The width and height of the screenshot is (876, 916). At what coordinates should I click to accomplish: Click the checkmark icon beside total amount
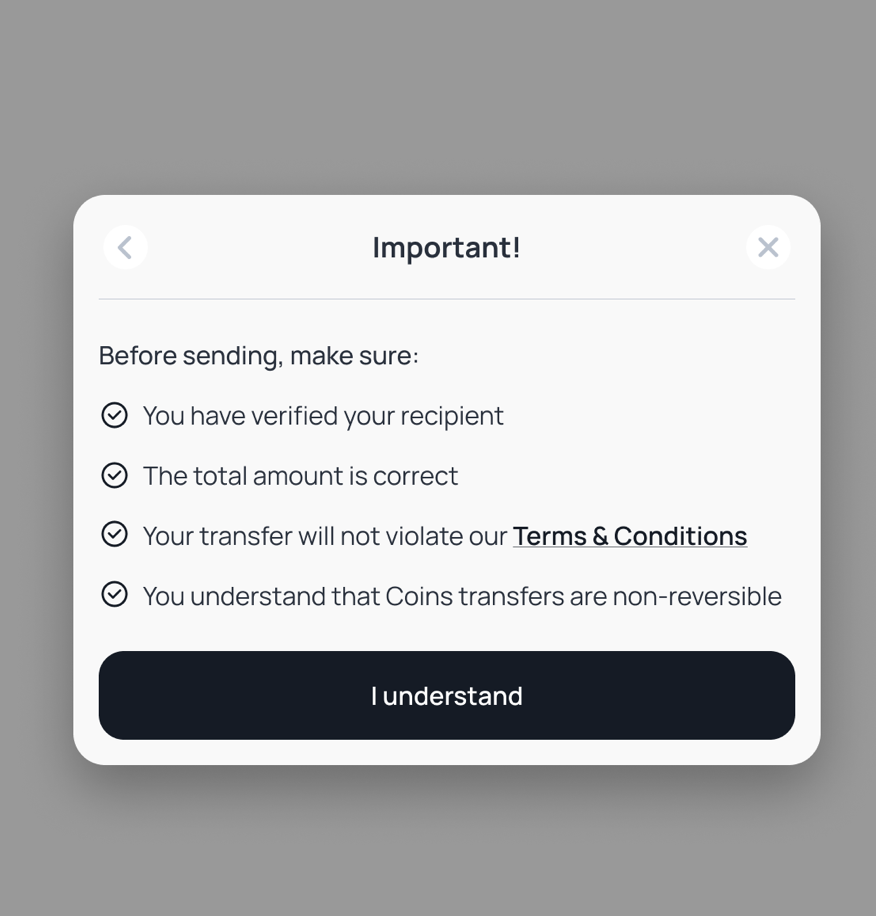pos(114,476)
